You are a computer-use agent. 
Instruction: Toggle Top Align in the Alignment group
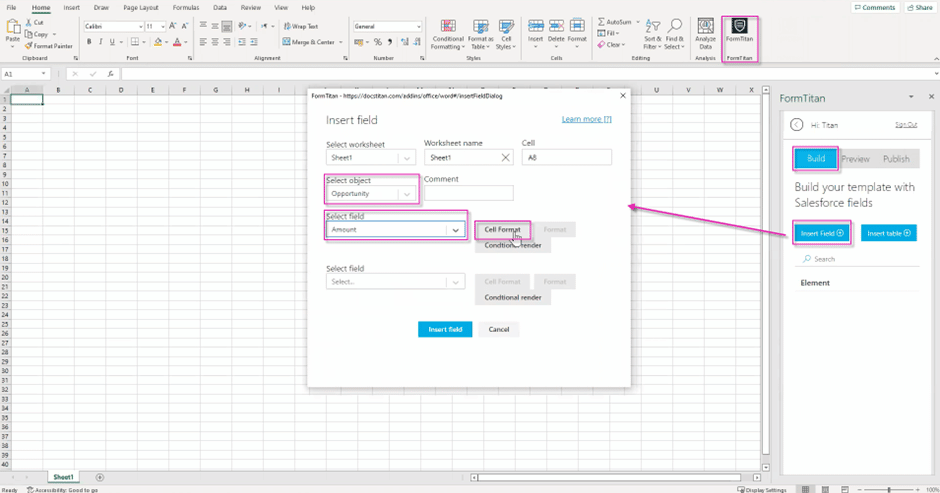[x=203, y=26]
